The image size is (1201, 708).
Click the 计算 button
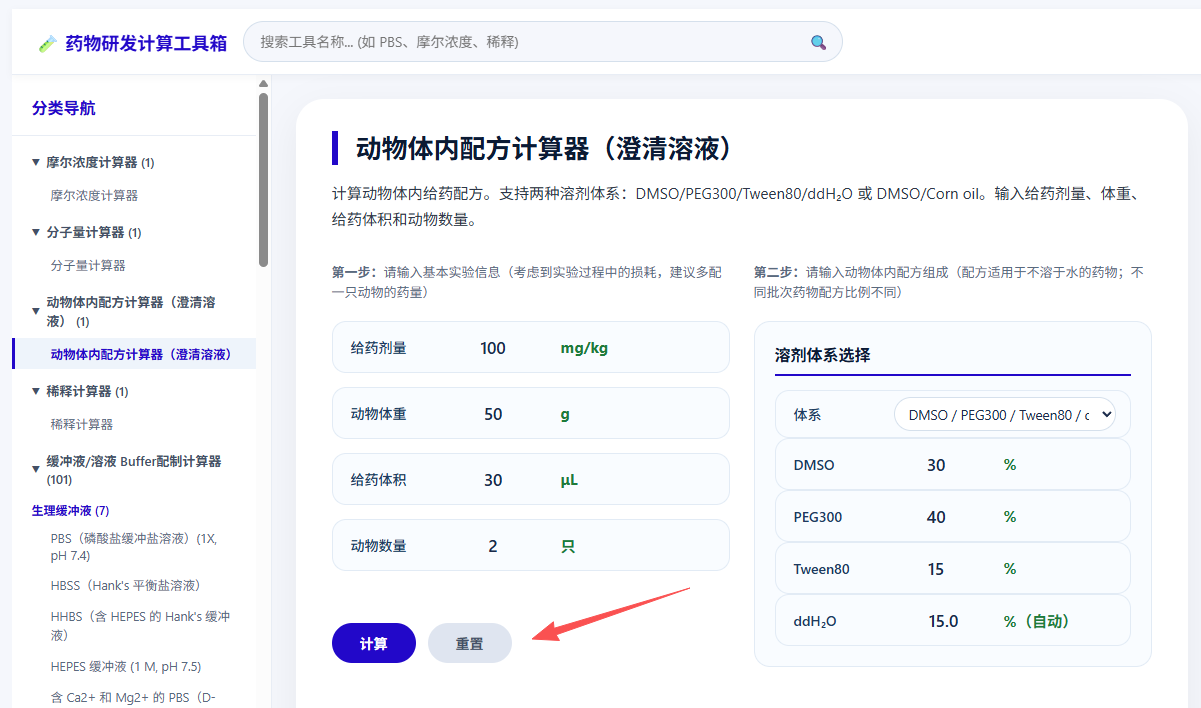374,643
